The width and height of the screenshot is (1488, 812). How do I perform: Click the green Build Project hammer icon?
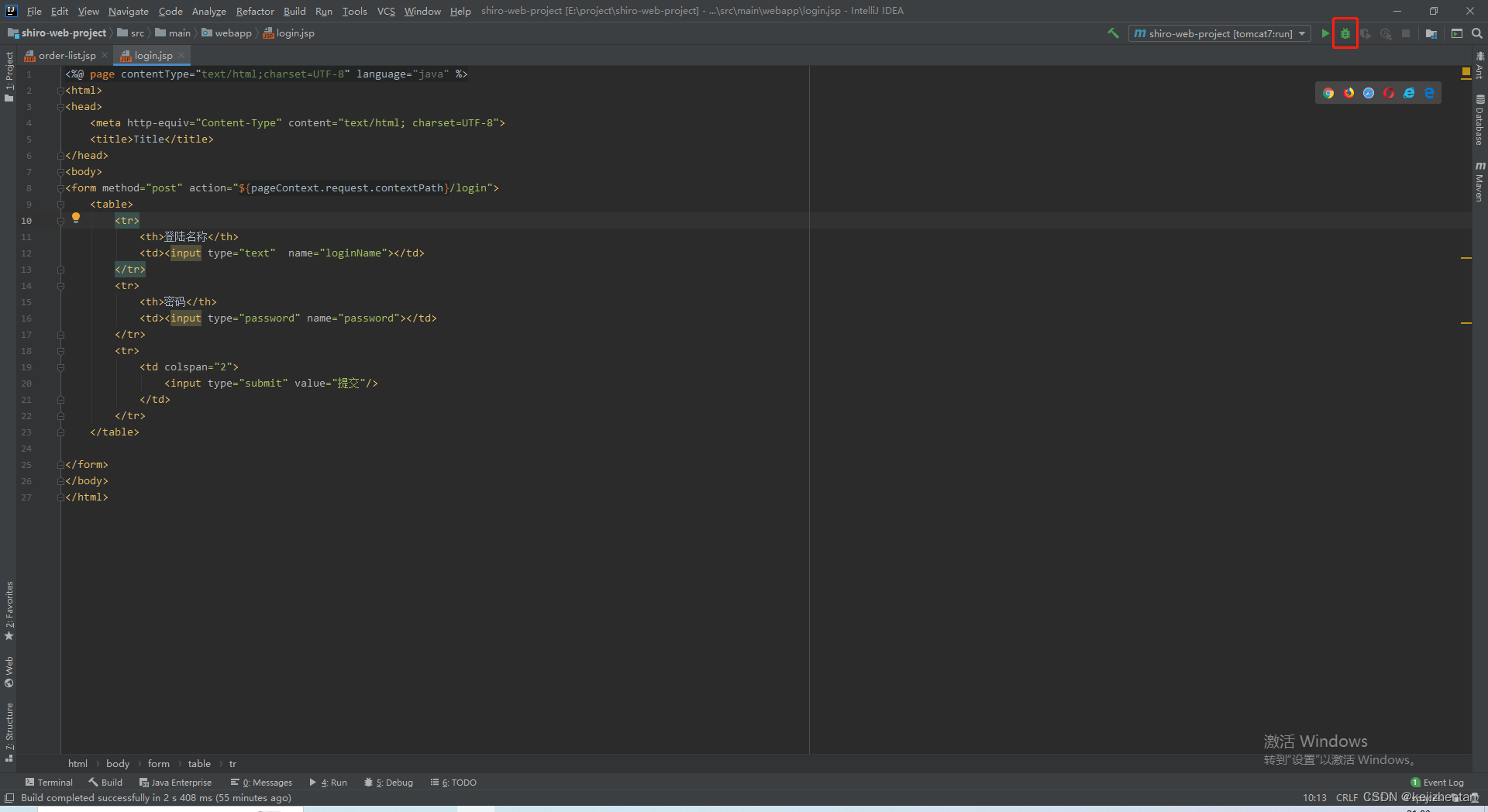point(1113,33)
